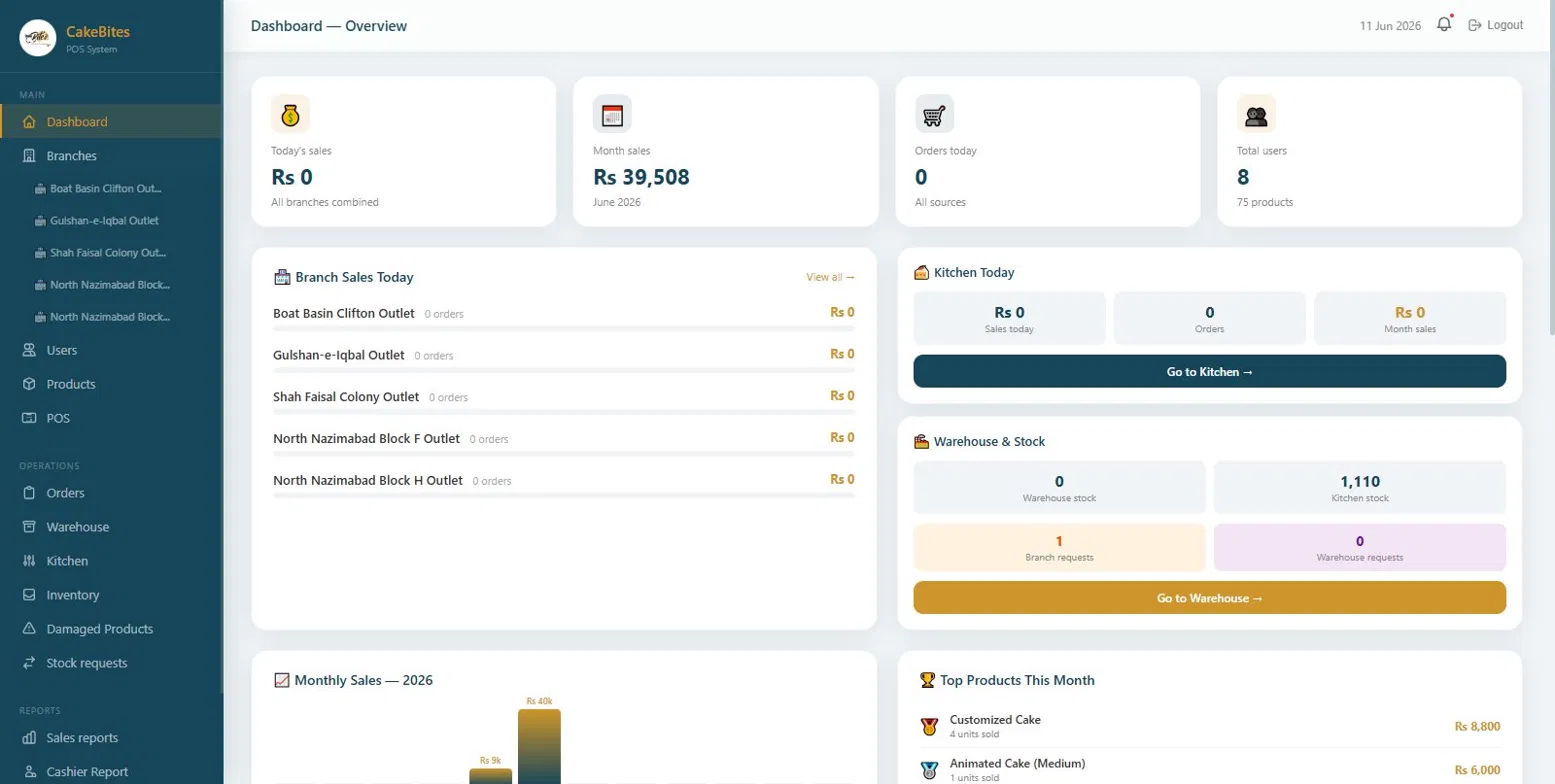Image resolution: width=1555 pixels, height=784 pixels.
Task: Select Orders in the sidebar menu
Action: (111, 493)
